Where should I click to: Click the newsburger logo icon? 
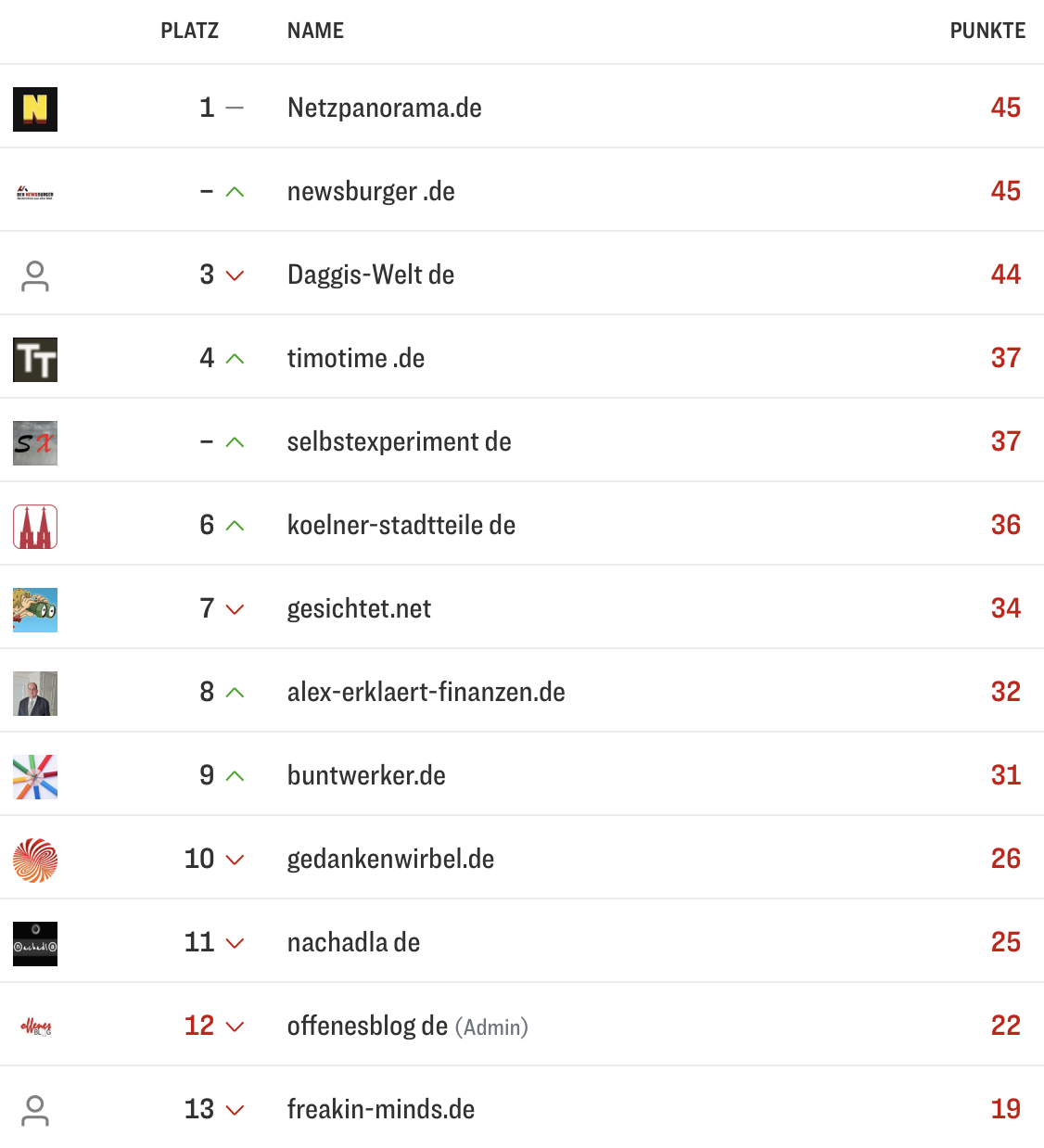[x=35, y=193]
